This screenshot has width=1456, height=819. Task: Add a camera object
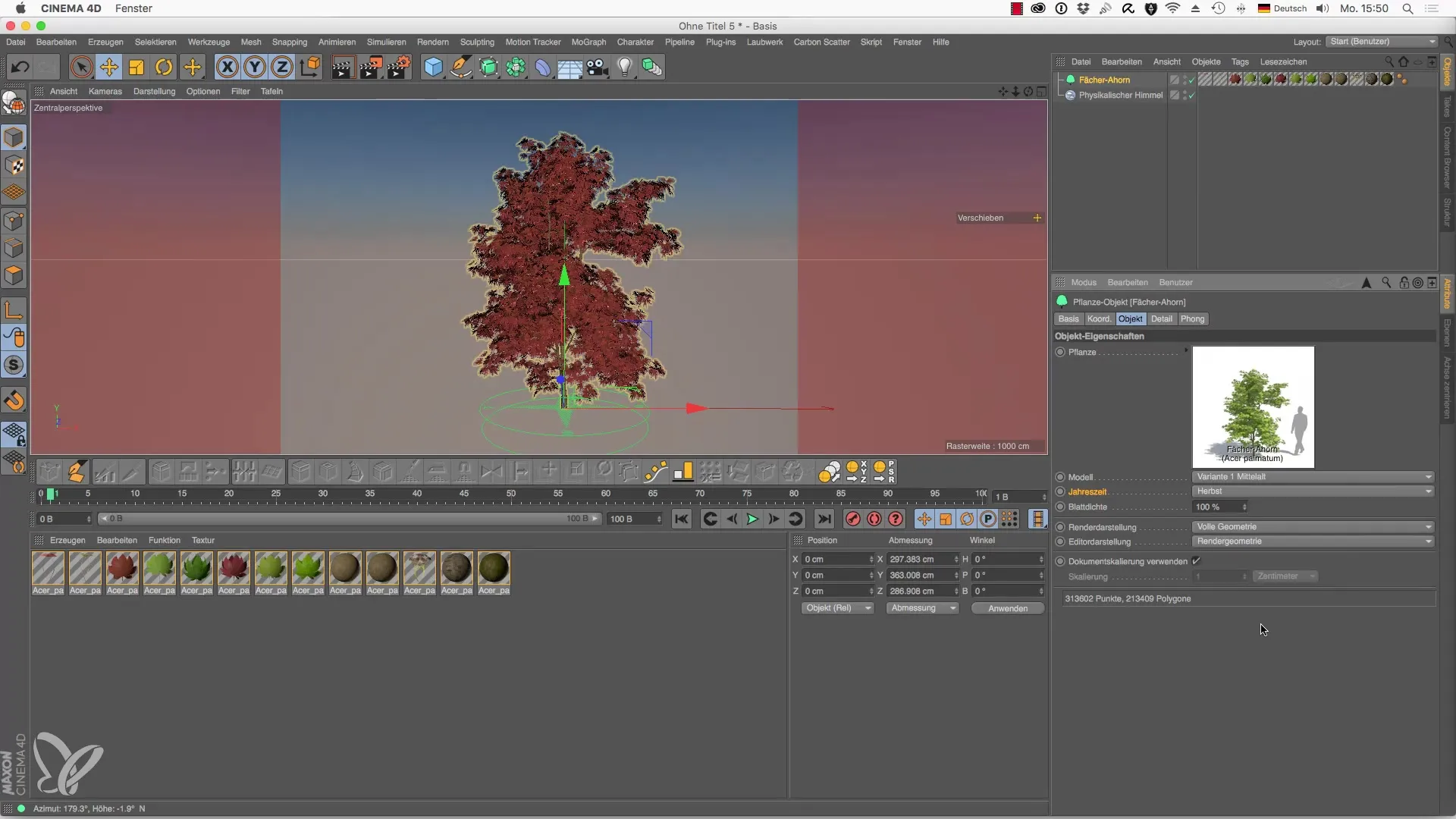point(598,67)
